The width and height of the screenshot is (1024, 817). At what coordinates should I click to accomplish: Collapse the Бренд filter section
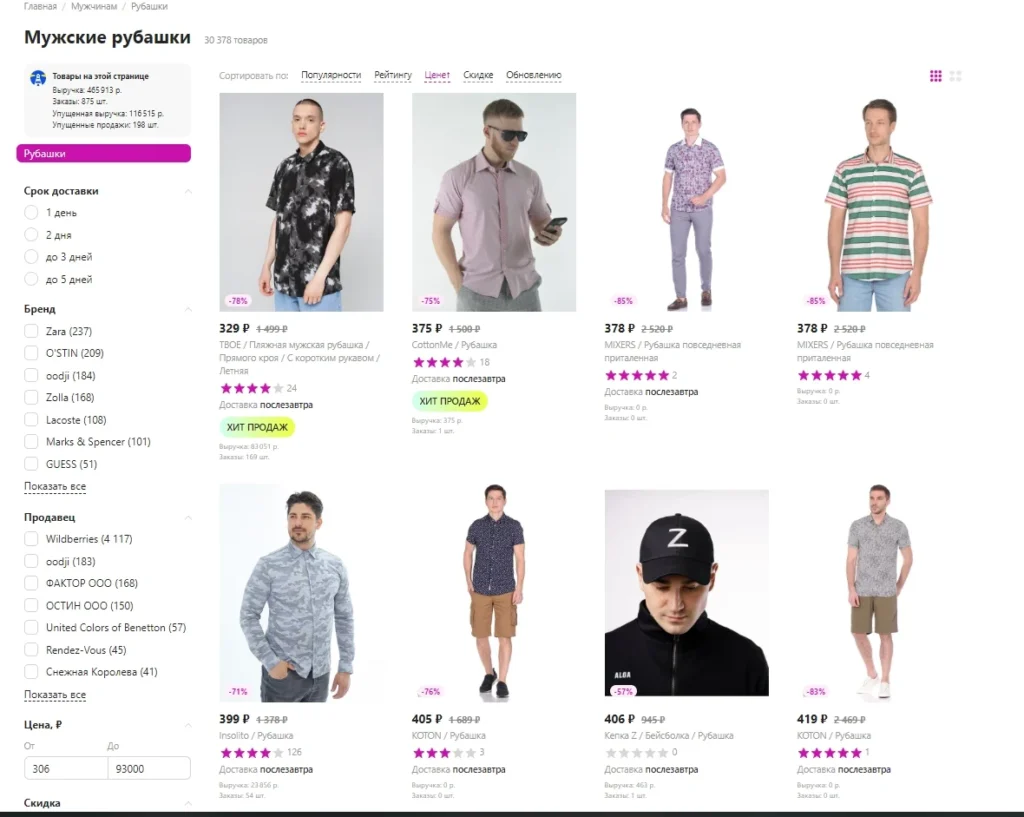tap(188, 309)
